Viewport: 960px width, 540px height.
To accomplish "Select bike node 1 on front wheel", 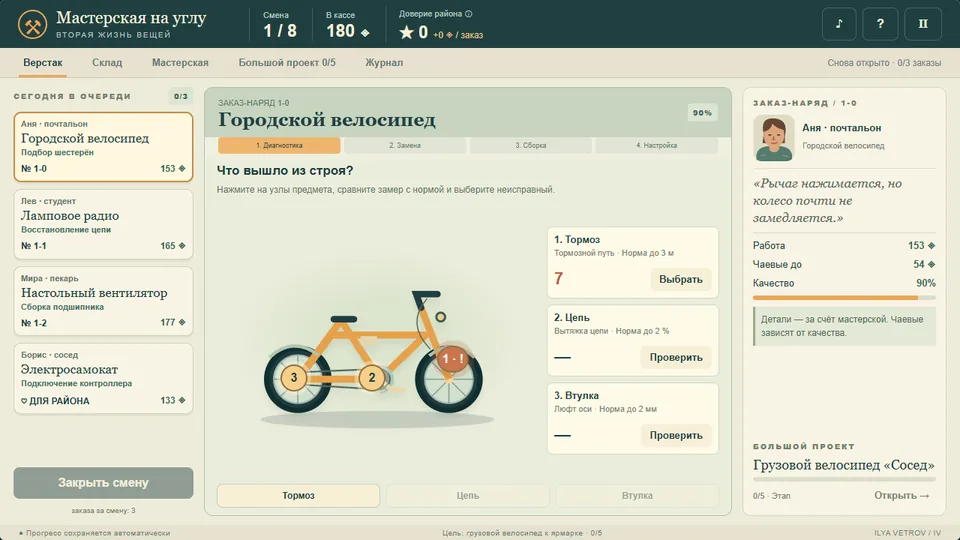I will [x=452, y=359].
